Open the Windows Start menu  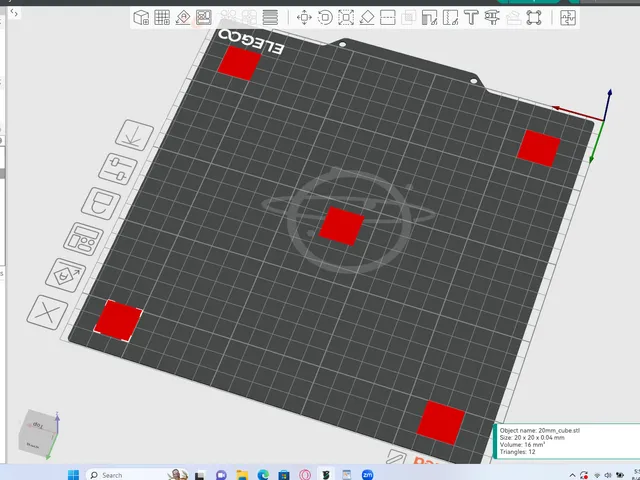click(x=73, y=475)
